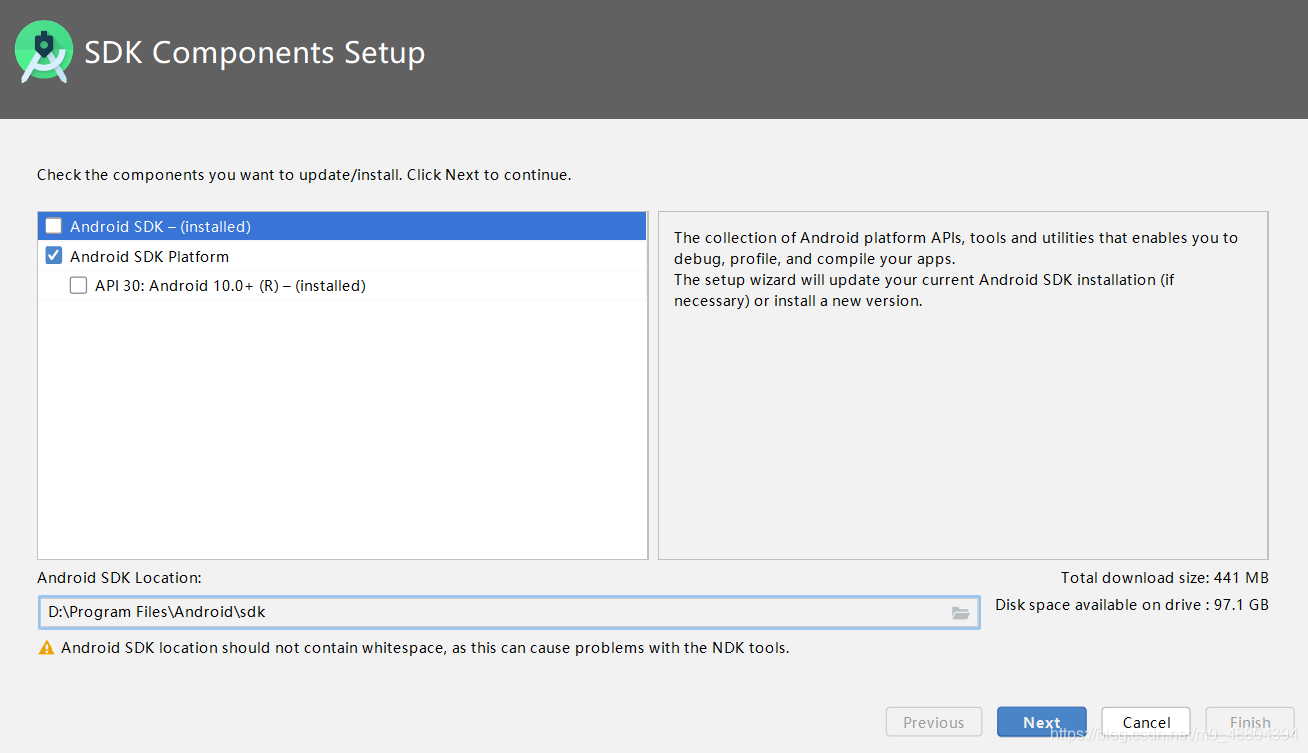Open folder browser for SDK location
Image resolution: width=1308 pixels, height=753 pixels.
point(960,613)
